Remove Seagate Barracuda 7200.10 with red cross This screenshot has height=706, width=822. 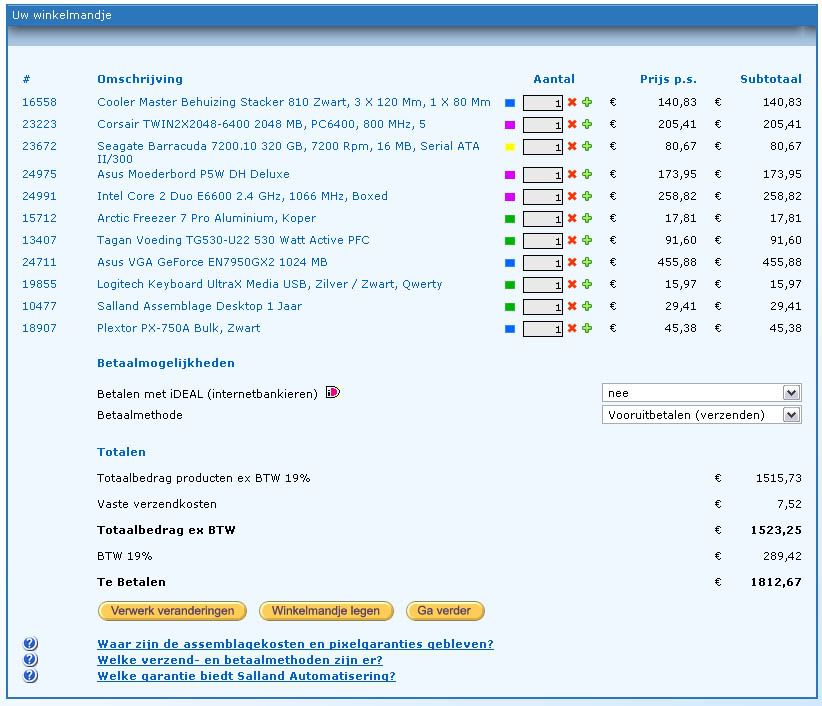tap(572, 146)
